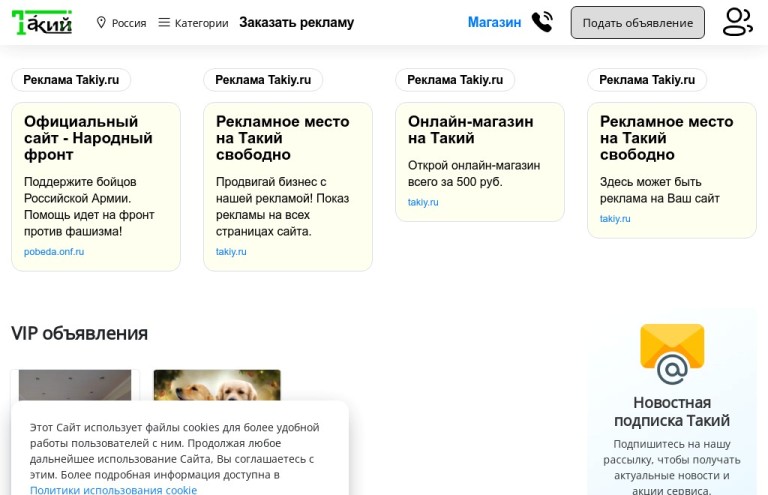Click the first Реклама Takiy.ru label

pos(71,80)
